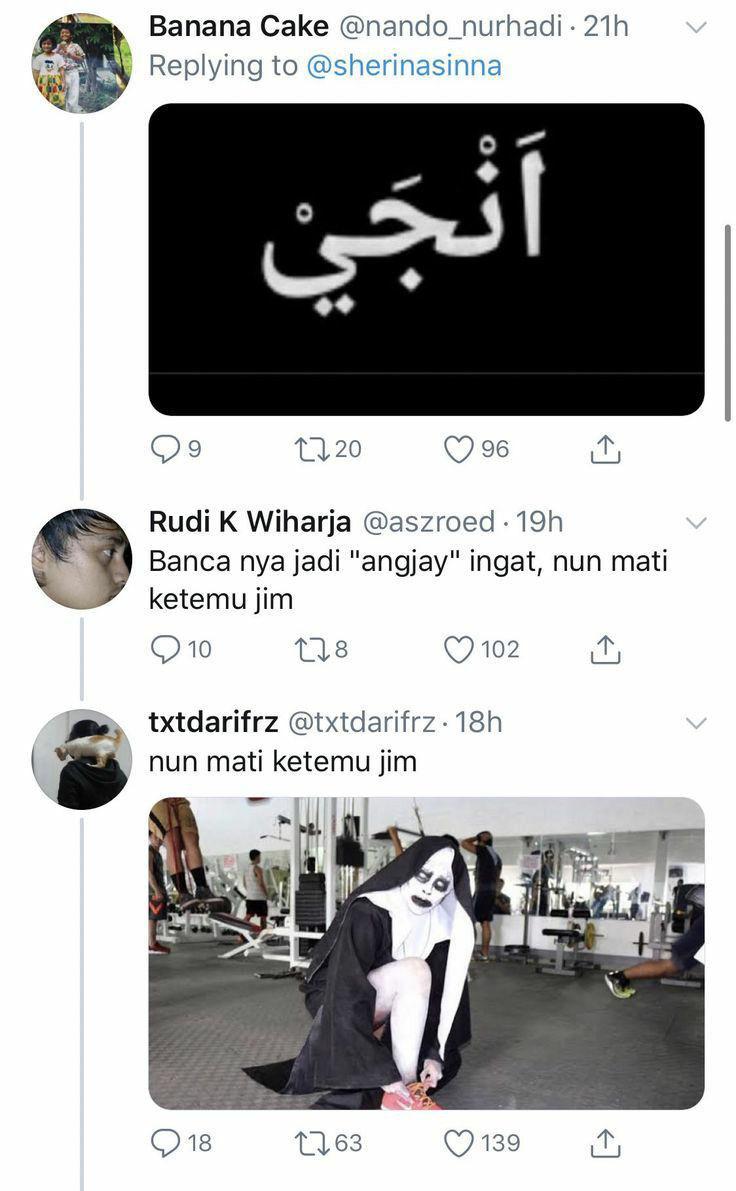The width and height of the screenshot is (736, 1191).
Task: Like txtdarifrz's tweet with 139 likes
Action: tap(458, 1142)
